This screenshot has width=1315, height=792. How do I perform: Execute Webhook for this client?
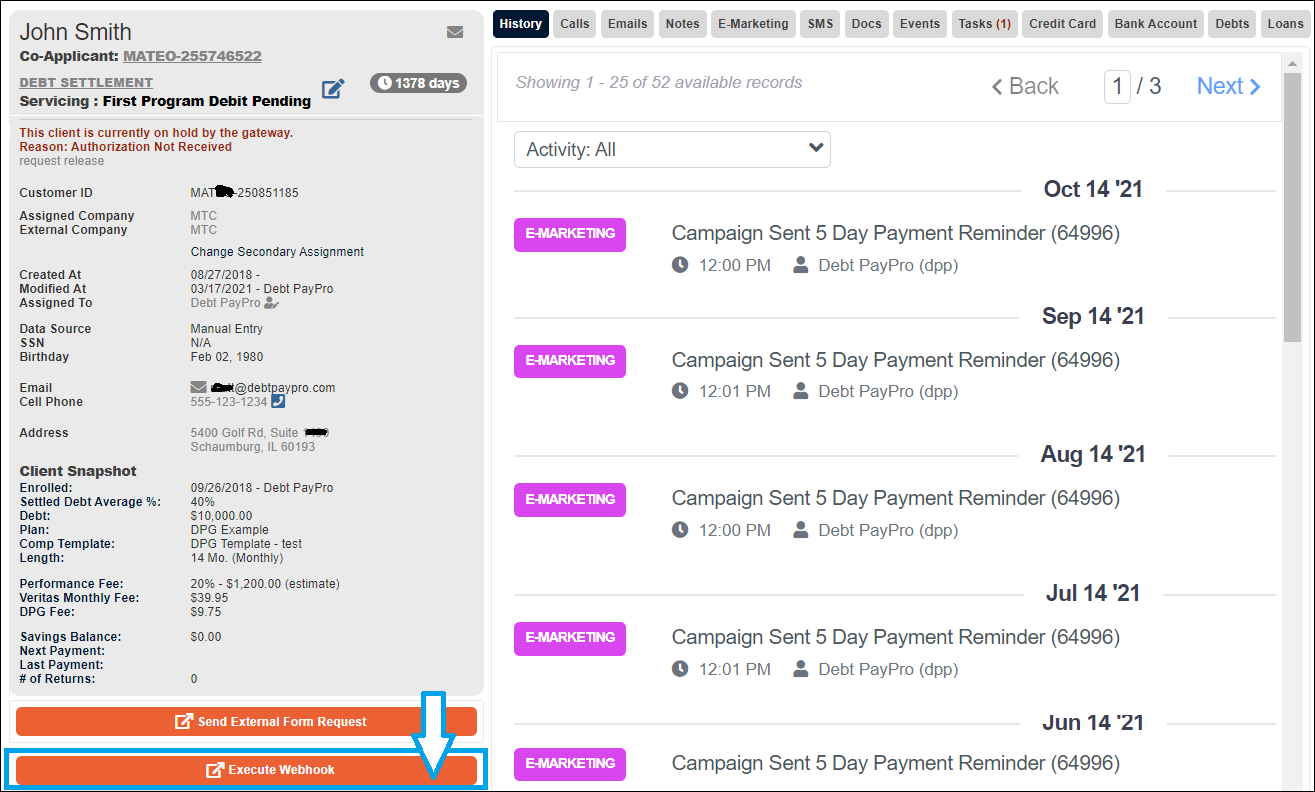coord(247,770)
